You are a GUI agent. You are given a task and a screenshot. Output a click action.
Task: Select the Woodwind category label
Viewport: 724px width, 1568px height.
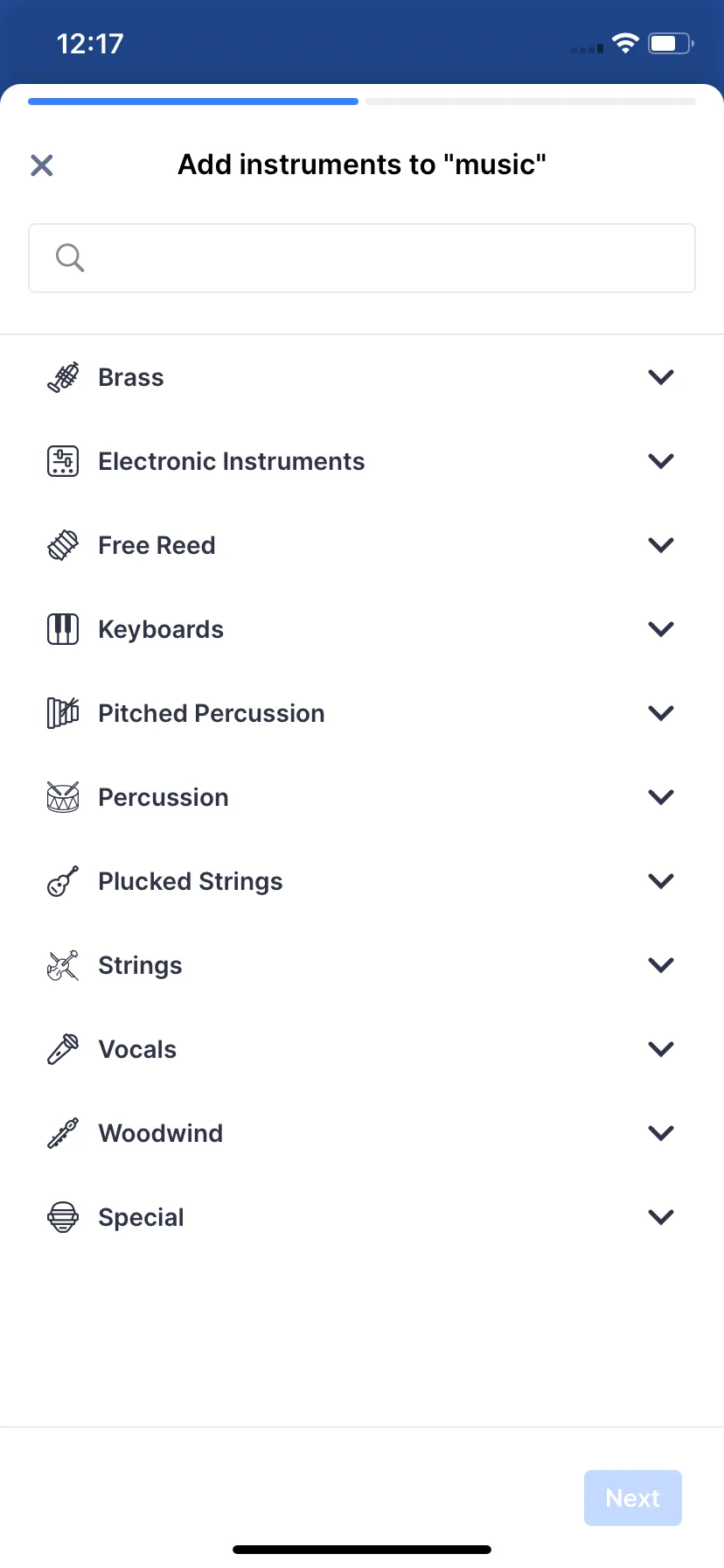[x=161, y=1133]
